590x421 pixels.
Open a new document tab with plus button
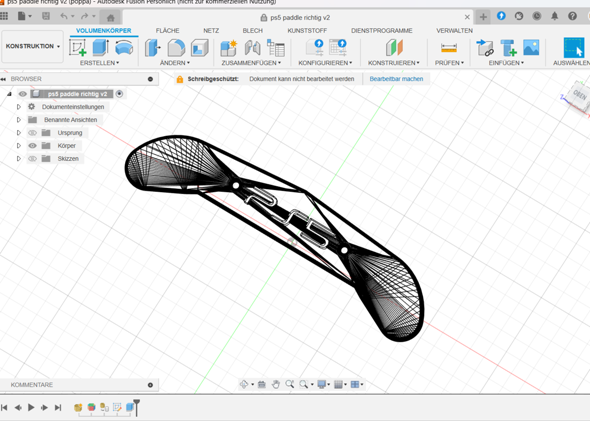click(483, 17)
